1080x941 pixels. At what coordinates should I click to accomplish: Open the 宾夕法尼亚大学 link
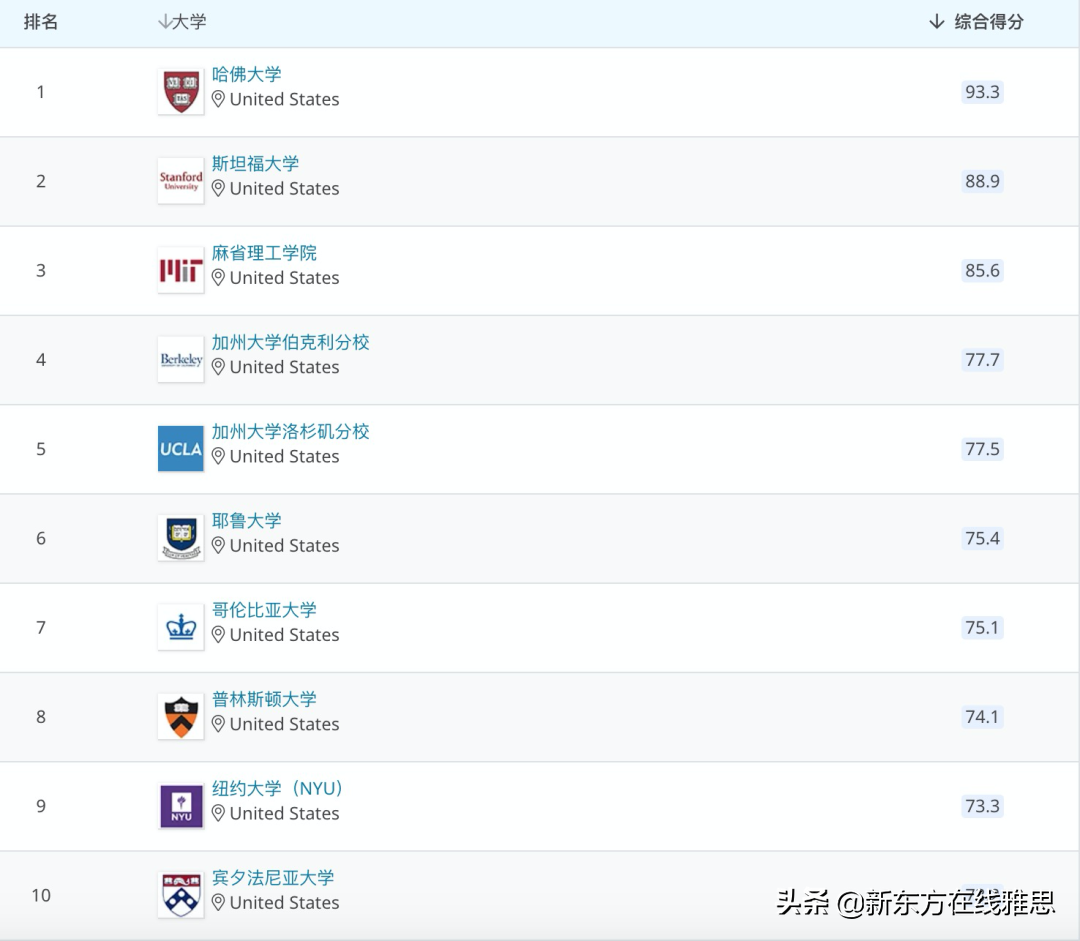[x=271, y=877]
